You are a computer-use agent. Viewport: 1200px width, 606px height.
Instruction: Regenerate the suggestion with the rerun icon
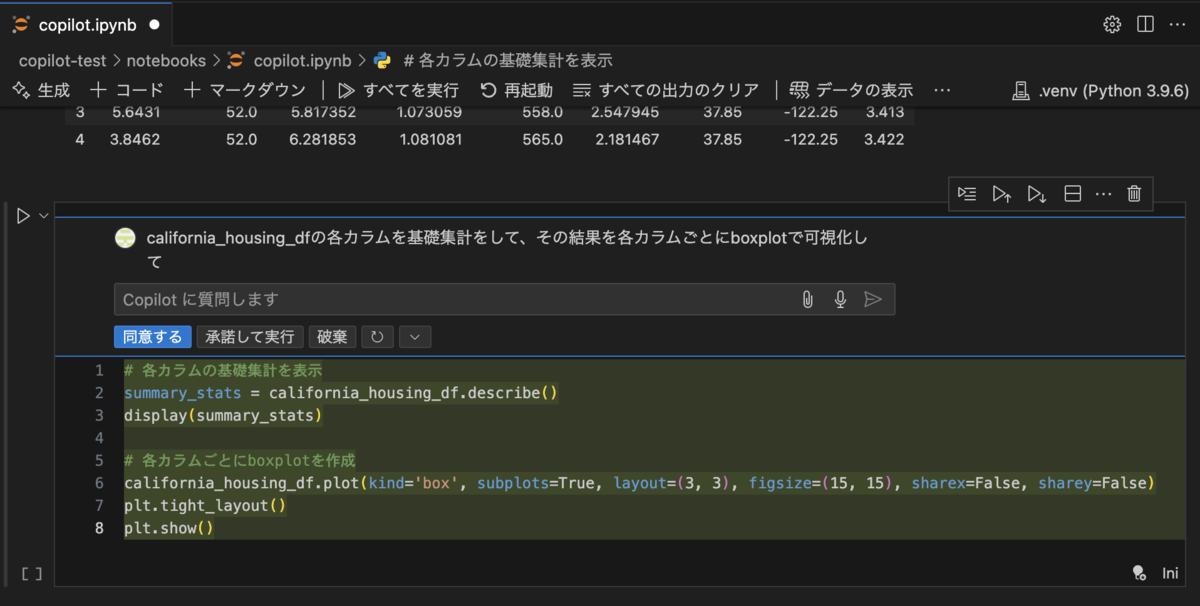pos(377,337)
